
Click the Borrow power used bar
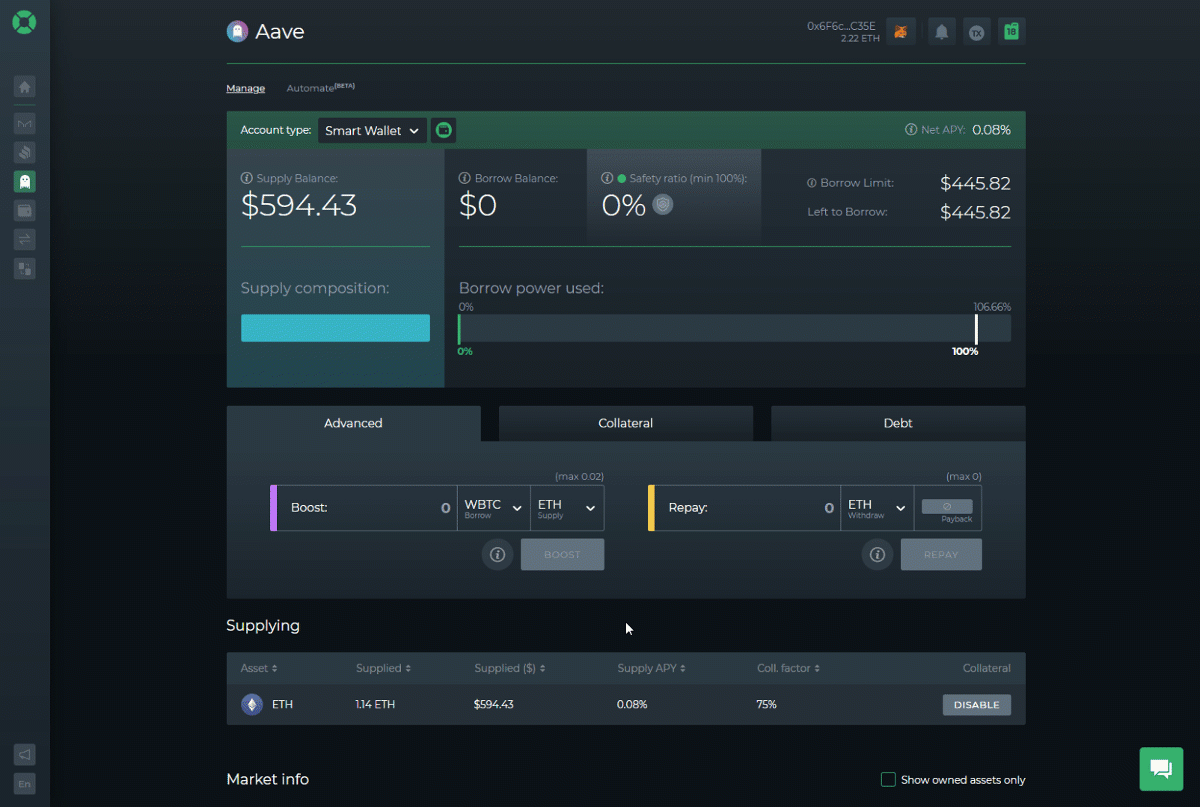click(735, 329)
